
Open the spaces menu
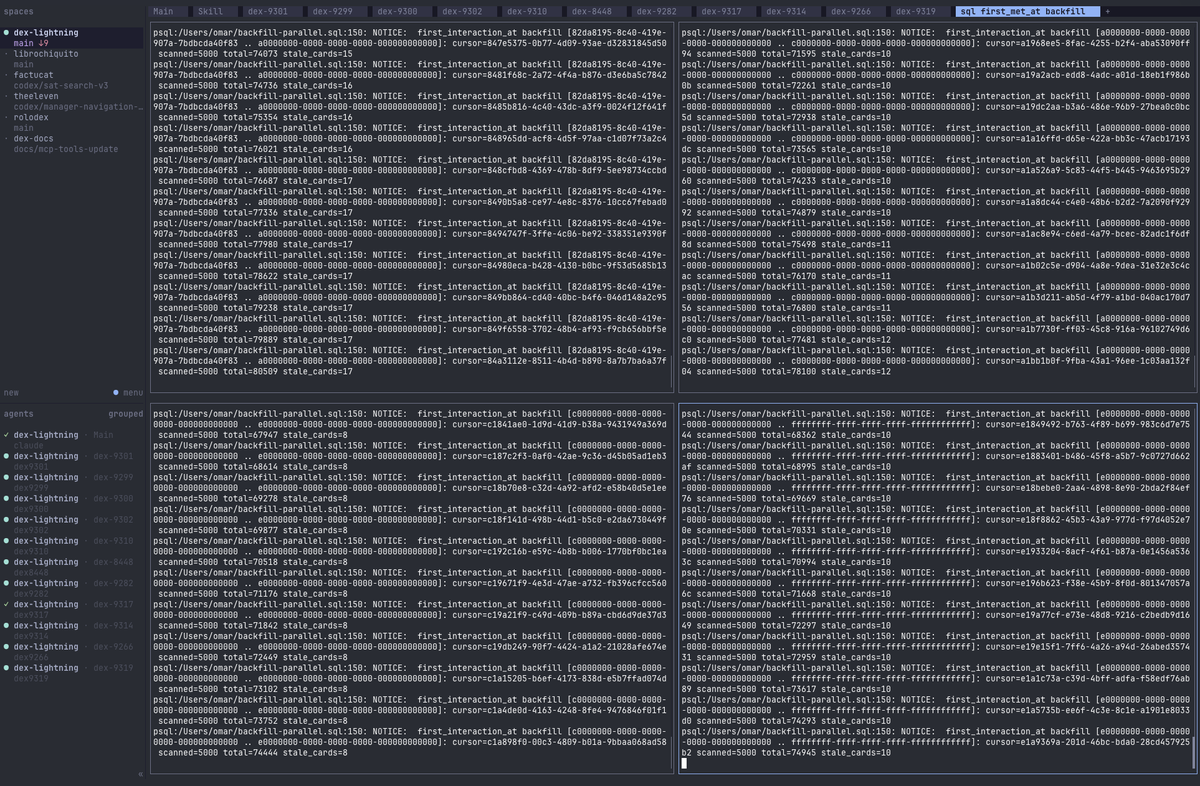point(133,392)
